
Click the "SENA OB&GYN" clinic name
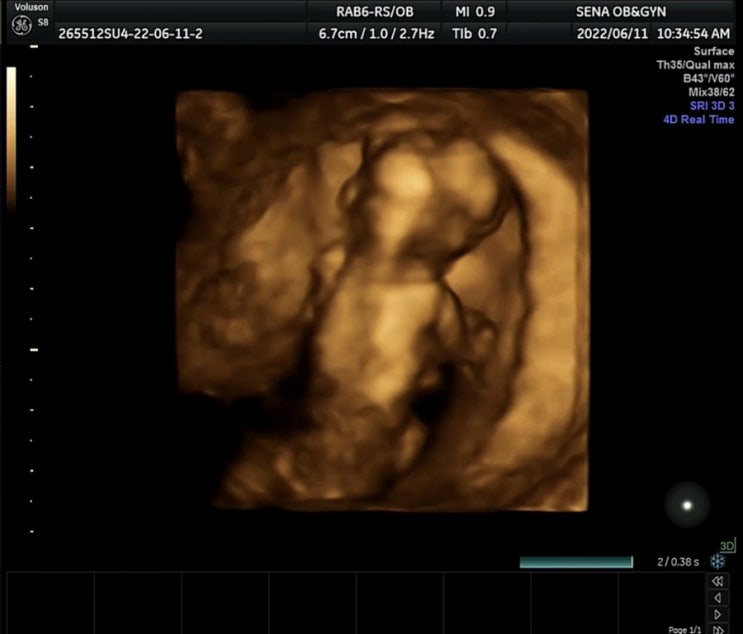(621, 12)
